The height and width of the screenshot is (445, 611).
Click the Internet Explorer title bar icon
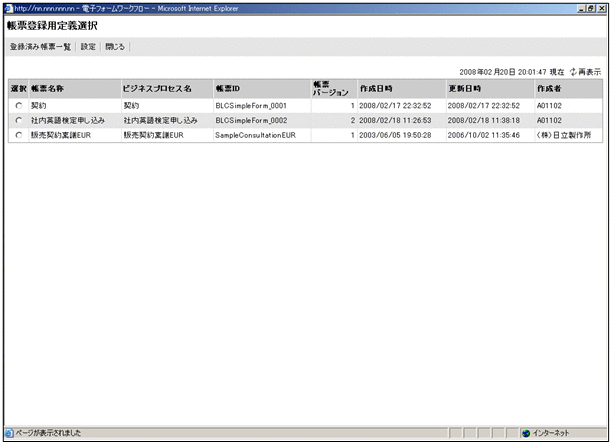coord(9,9)
